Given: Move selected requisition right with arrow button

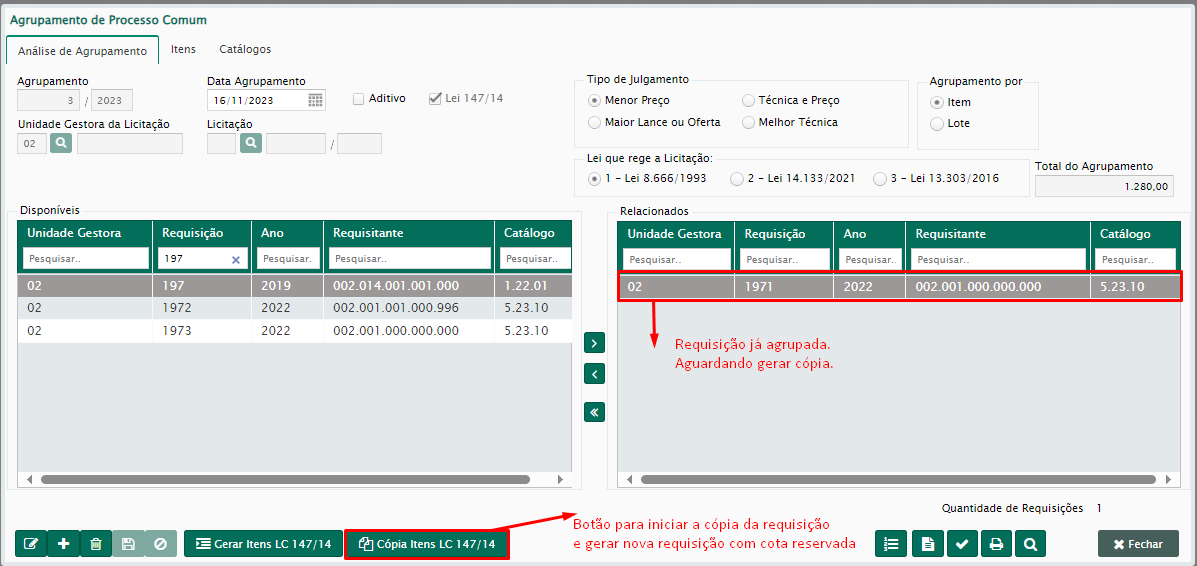Looking at the screenshot, I should [x=595, y=343].
